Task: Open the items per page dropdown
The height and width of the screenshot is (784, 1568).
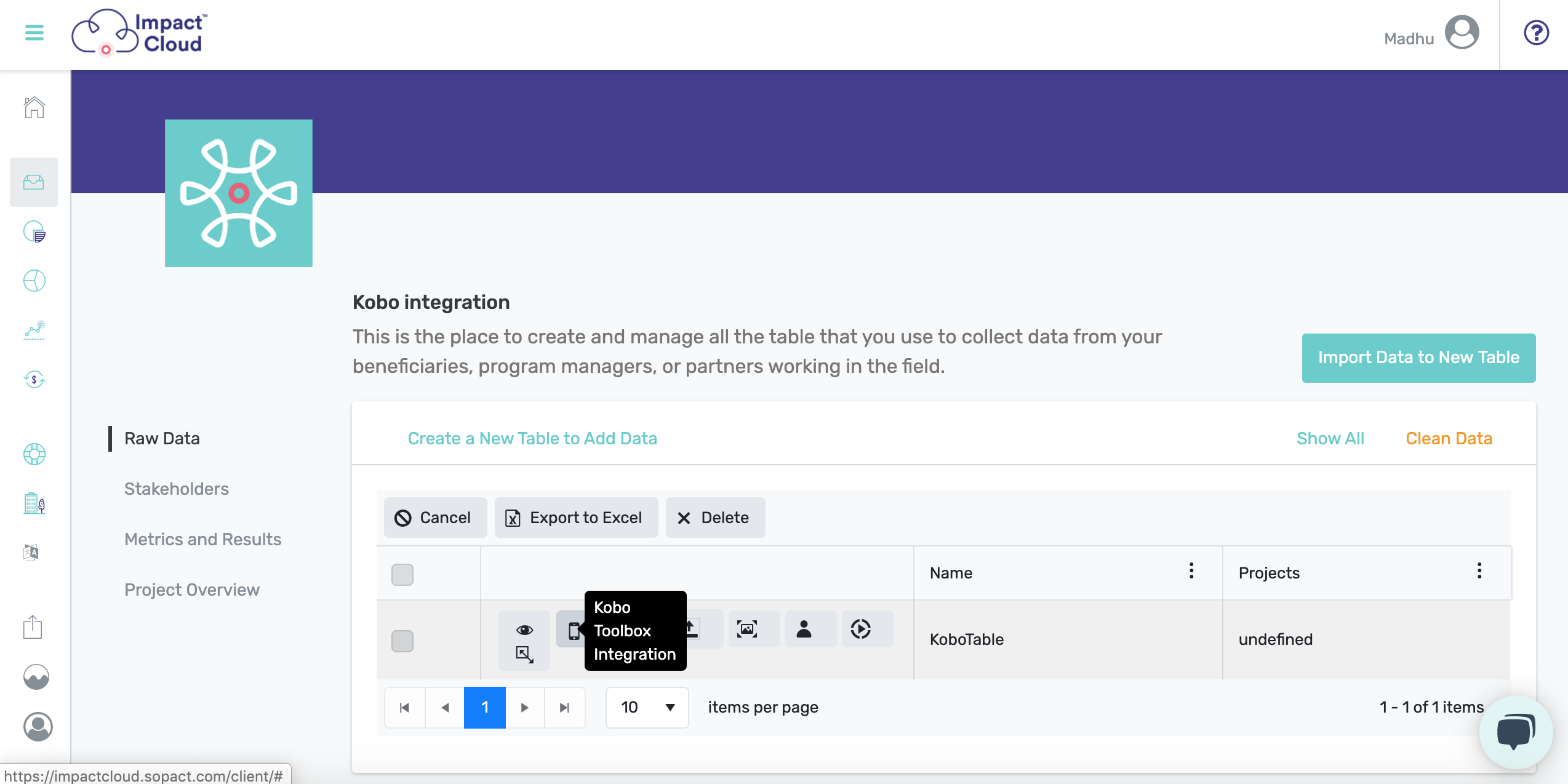Action: click(x=647, y=707)
